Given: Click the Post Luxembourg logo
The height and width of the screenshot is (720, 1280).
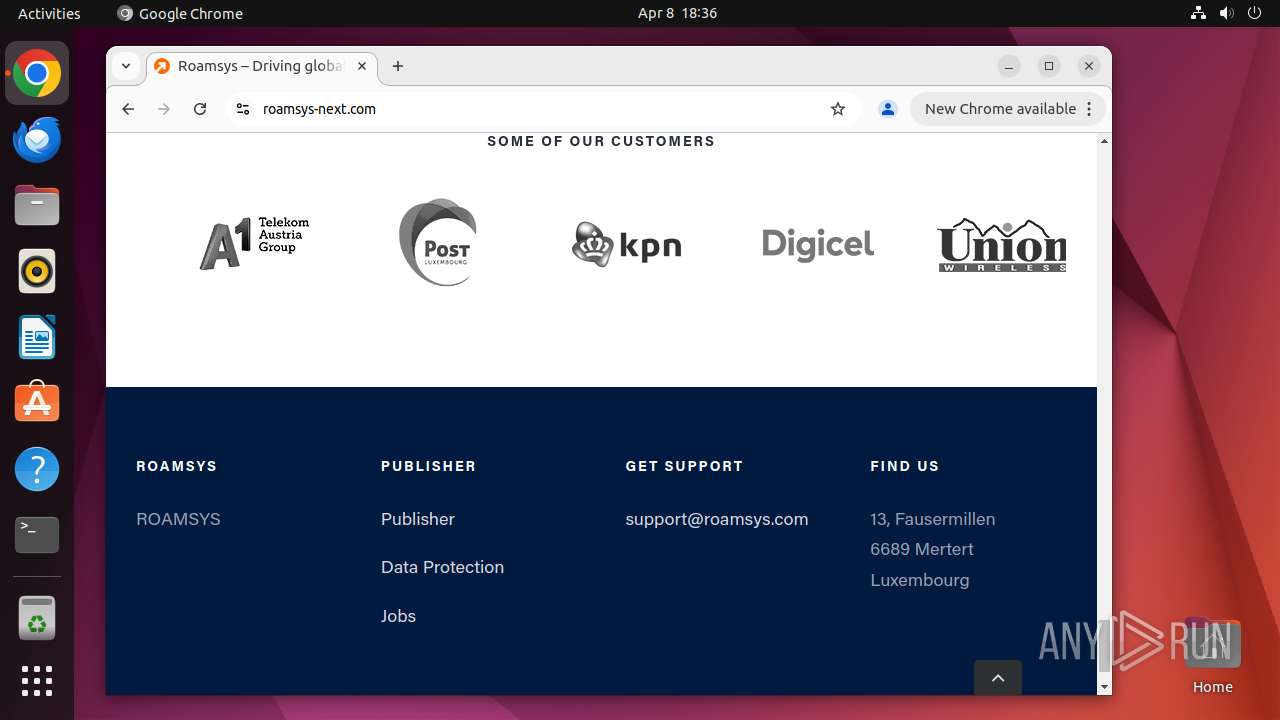Looking at the screenshot, I should (x=438, y=242).
